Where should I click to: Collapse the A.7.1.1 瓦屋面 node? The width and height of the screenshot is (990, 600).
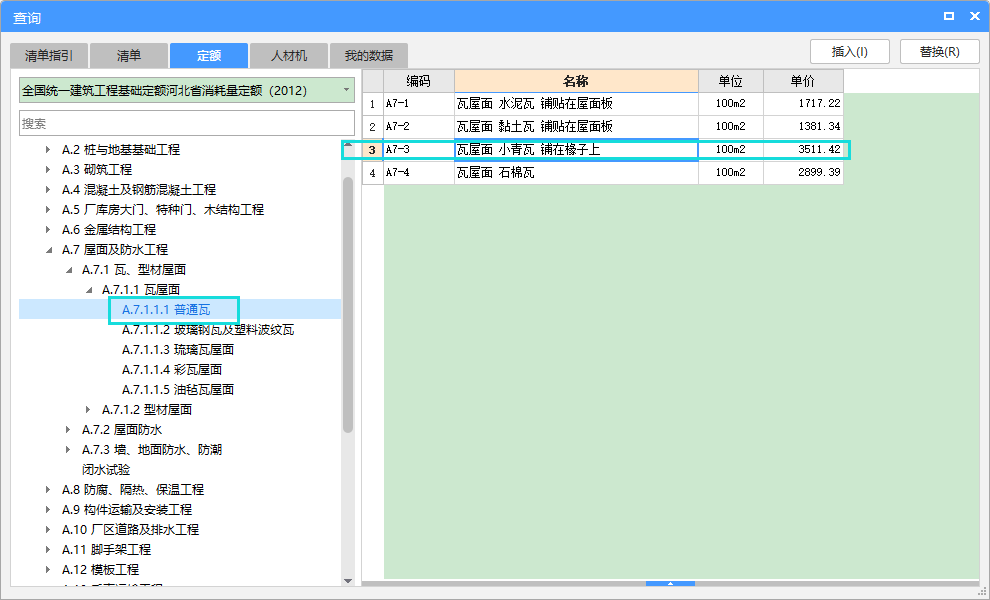coord(87,289)
